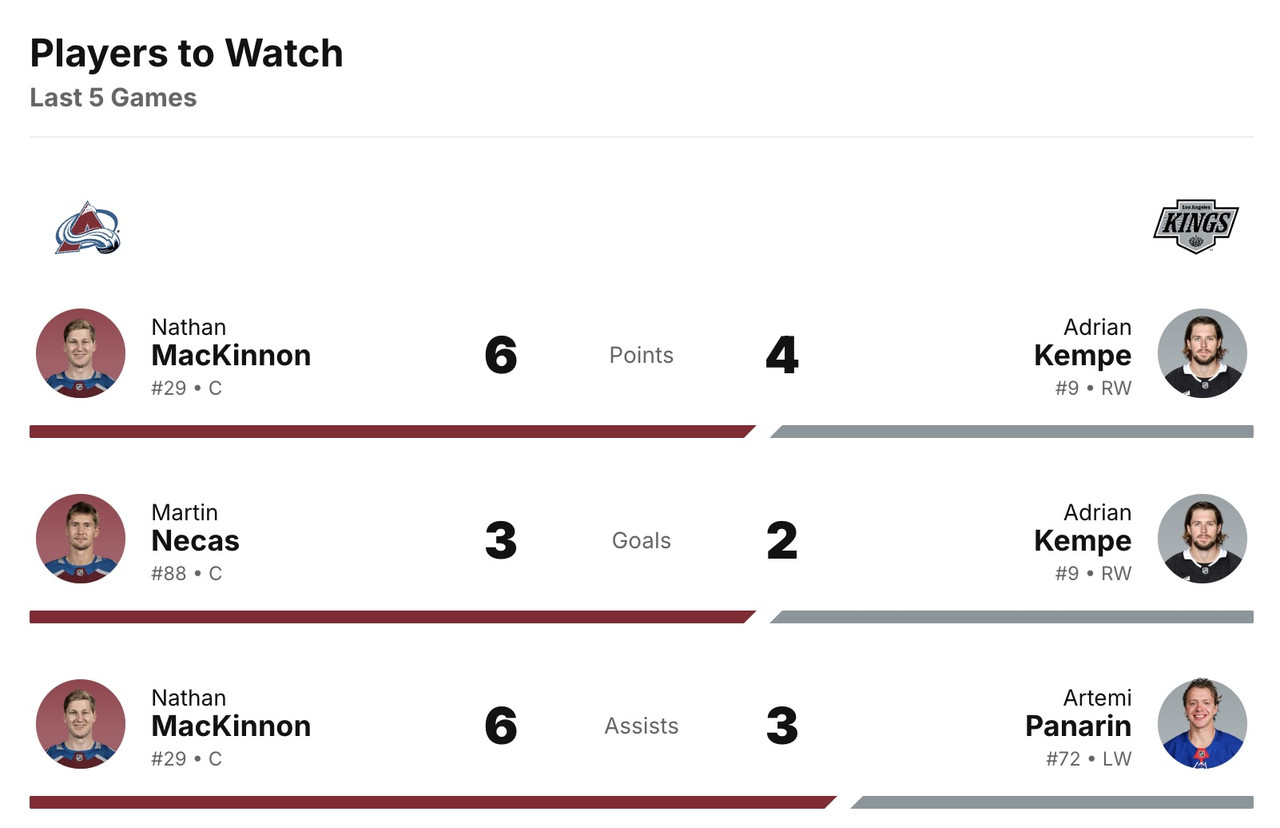Click Artemi Panarin's player headshot
Viewport: 1280px width, 828px height.
coord(1202,724)
